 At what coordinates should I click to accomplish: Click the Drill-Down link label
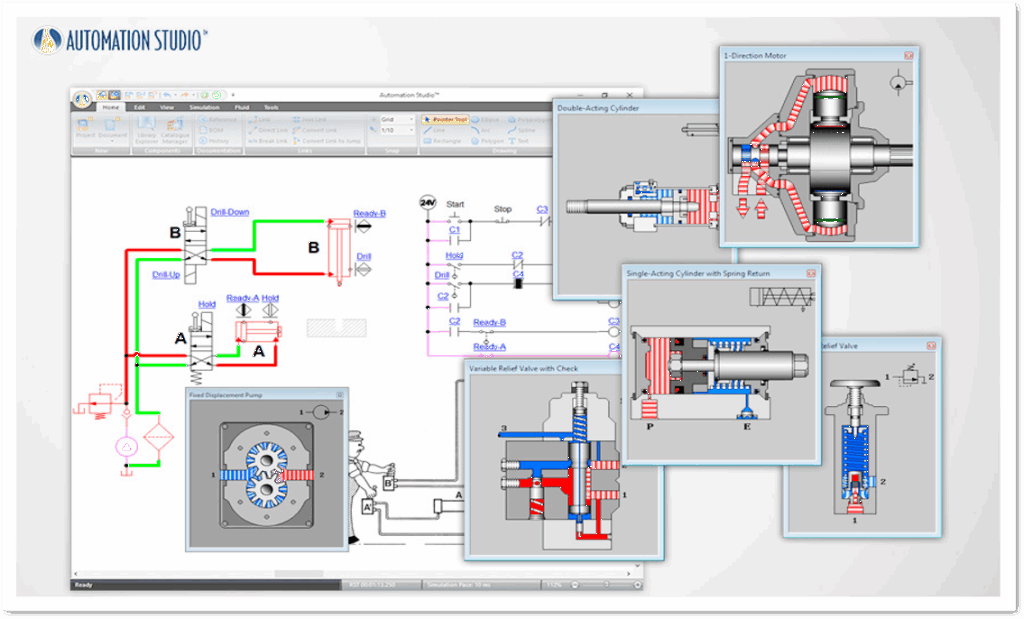[230, 212]
